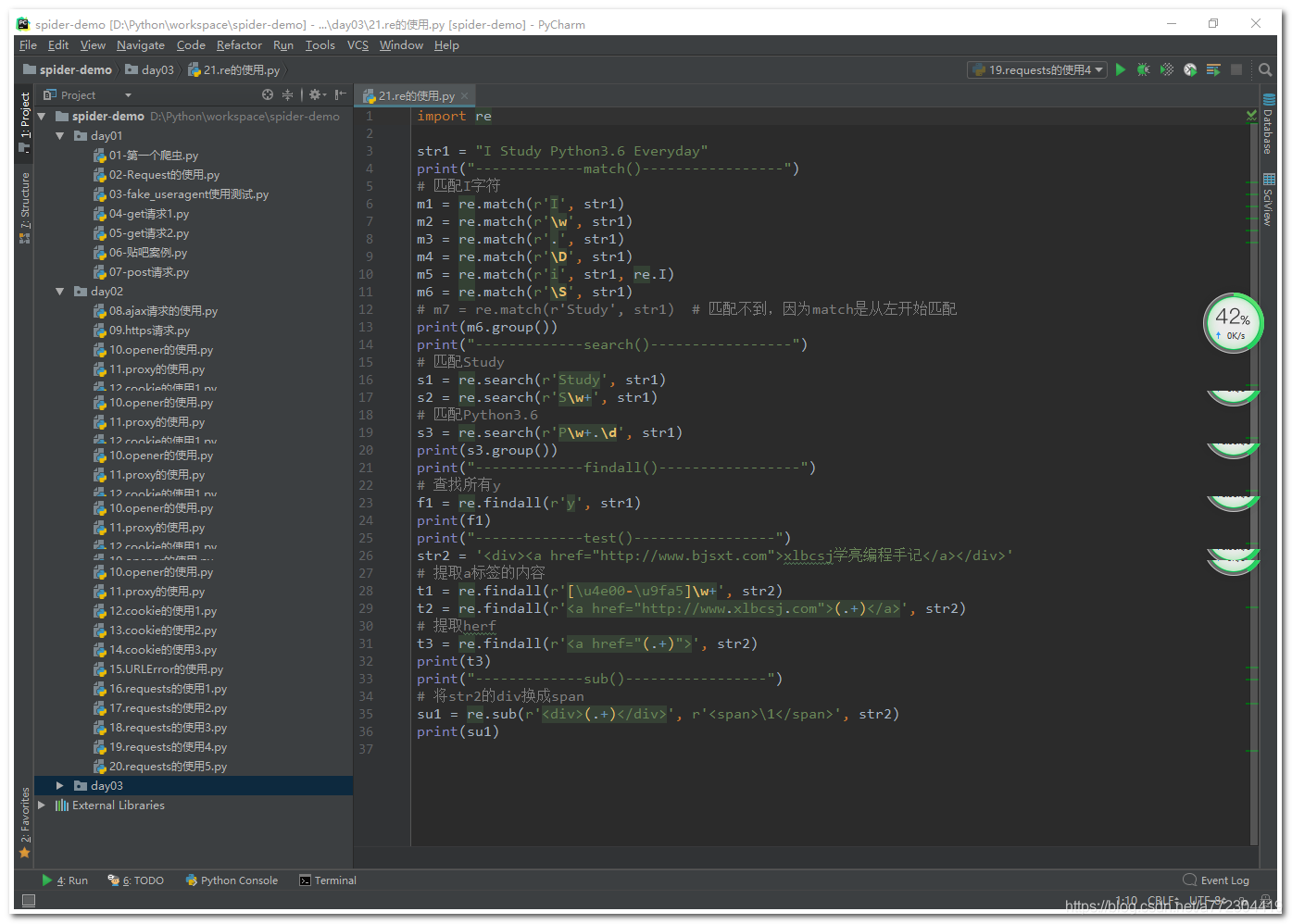Open the Refactor menu
The width and height of the screenshot is (1292, 924).
point(239,44)
